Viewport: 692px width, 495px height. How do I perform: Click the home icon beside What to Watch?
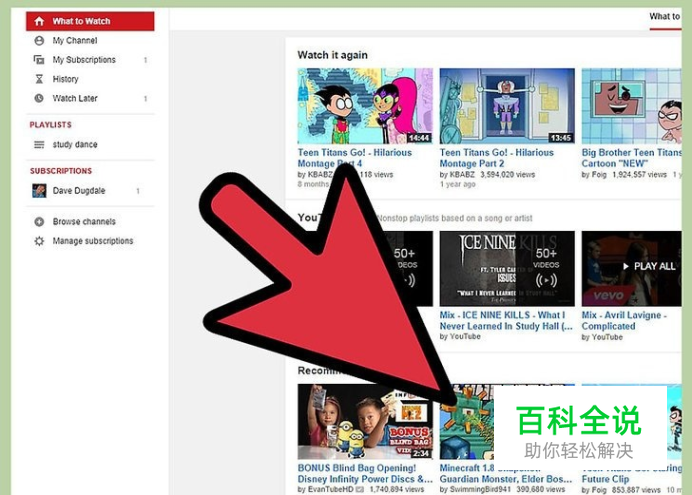(39, 21)
